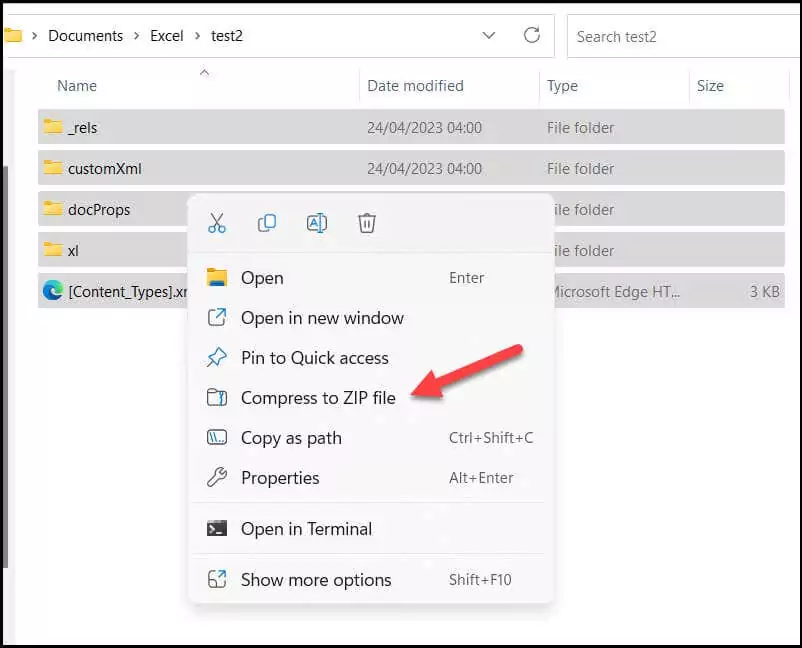Click the Rename icon in context menu
The width and height of the screenshot is (802, 648).
coord(317,223)
